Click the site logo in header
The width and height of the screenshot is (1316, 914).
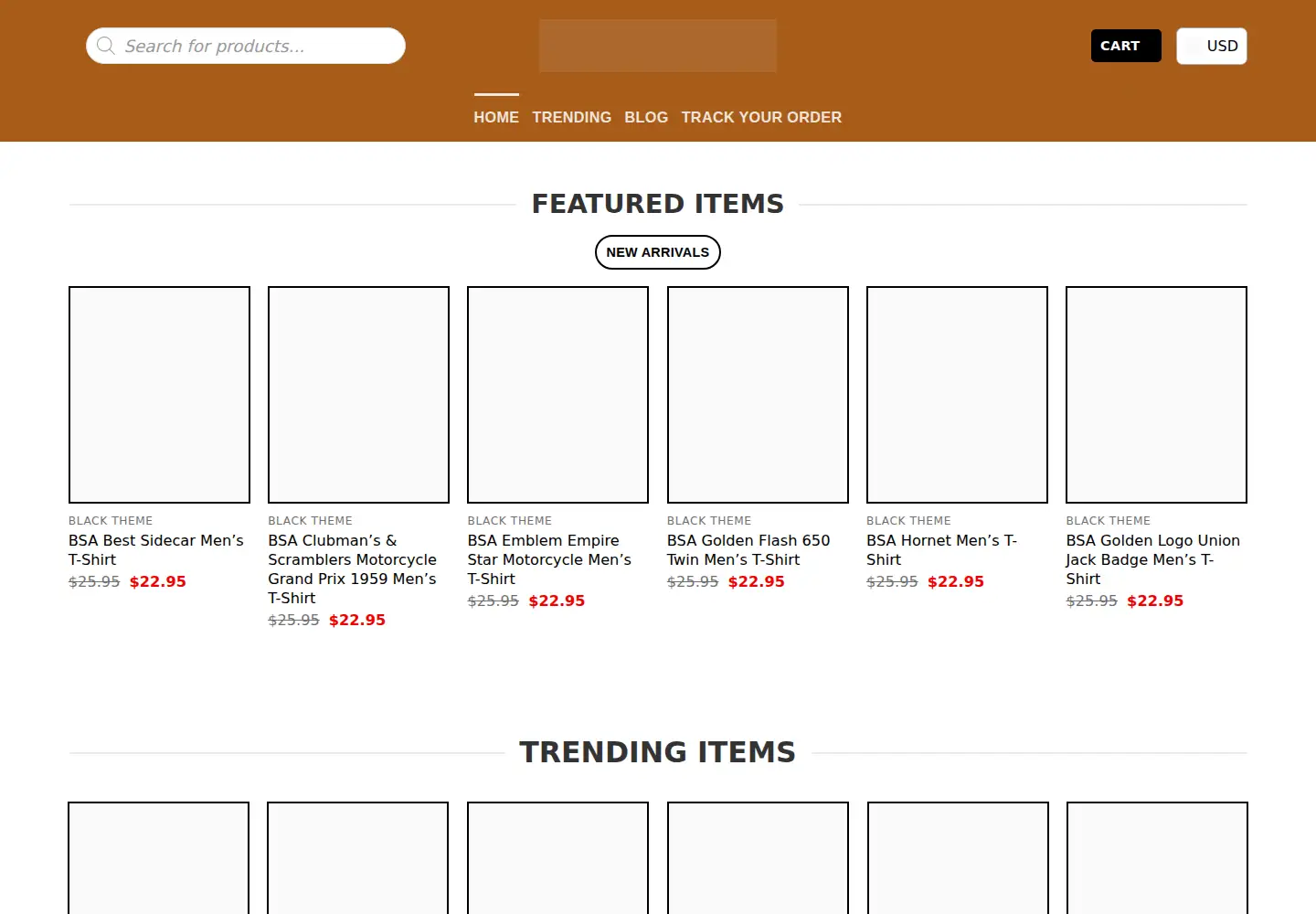click(658, 46)
